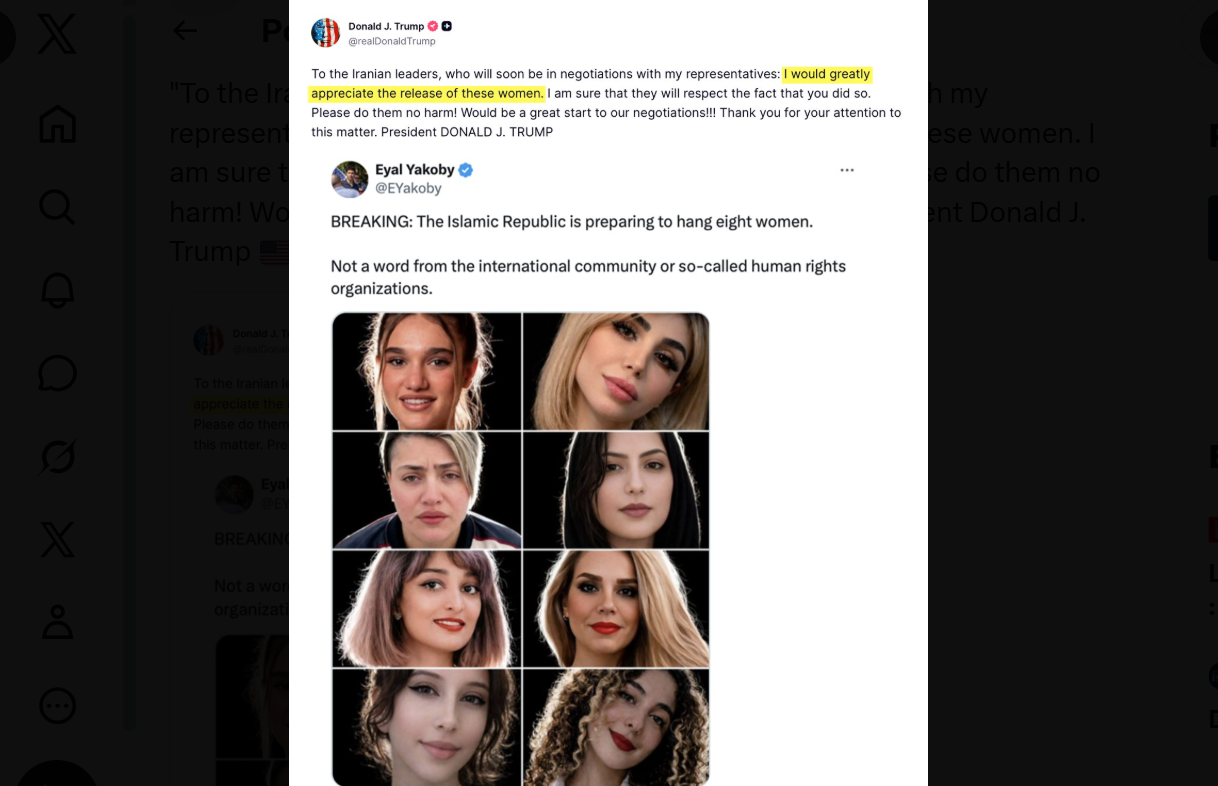Click the curly-haired woman photo bottom right

coord(616,727)
